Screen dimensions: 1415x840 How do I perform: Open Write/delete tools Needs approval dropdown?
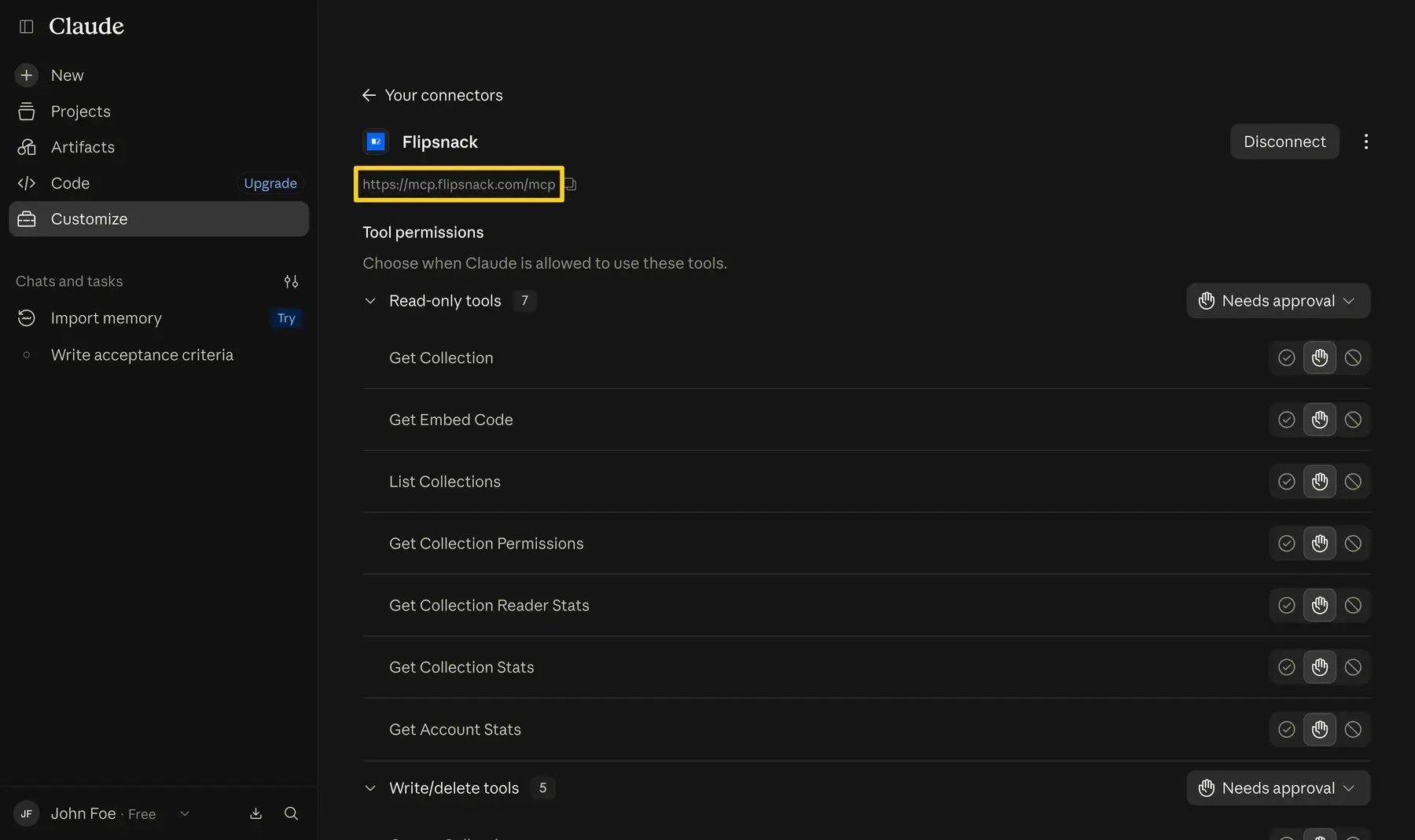tap(1278, 788)
